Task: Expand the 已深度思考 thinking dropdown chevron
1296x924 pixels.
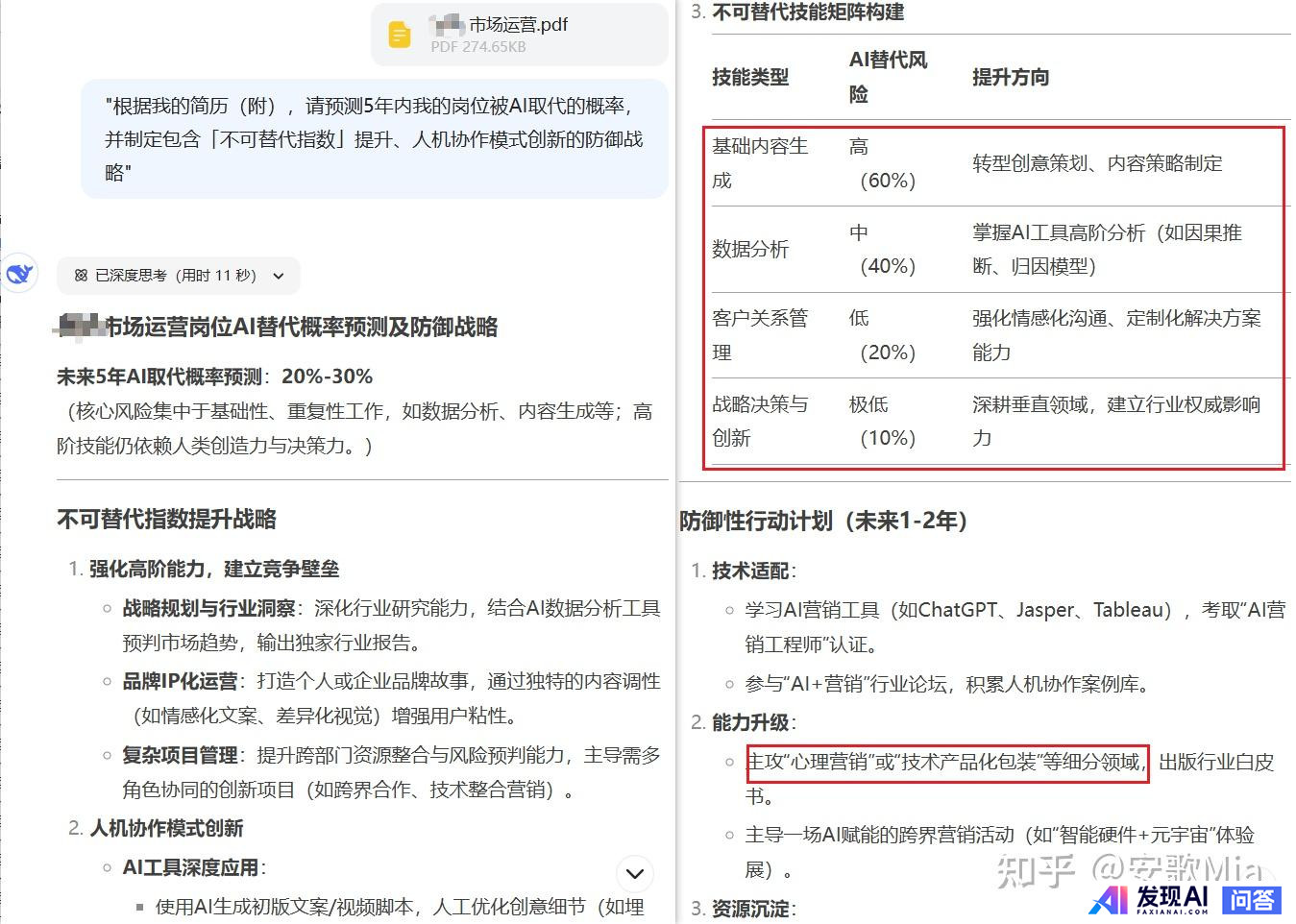Action: pyautogui.click(x=279, y=276)
